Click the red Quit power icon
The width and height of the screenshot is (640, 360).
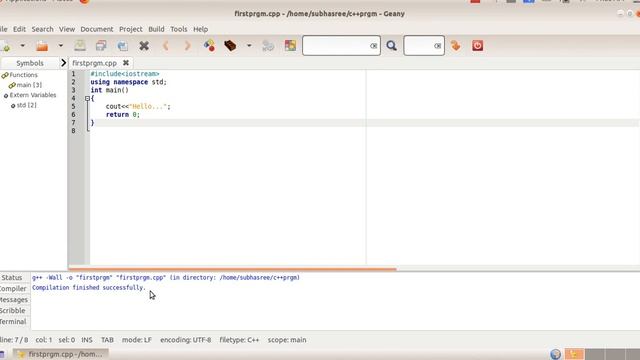[x=478, y=45]
